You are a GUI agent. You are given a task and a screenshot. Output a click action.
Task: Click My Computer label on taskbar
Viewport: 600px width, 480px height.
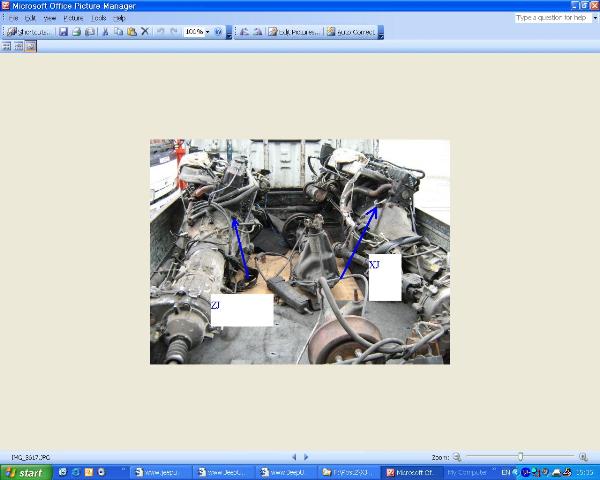[467, 473]
